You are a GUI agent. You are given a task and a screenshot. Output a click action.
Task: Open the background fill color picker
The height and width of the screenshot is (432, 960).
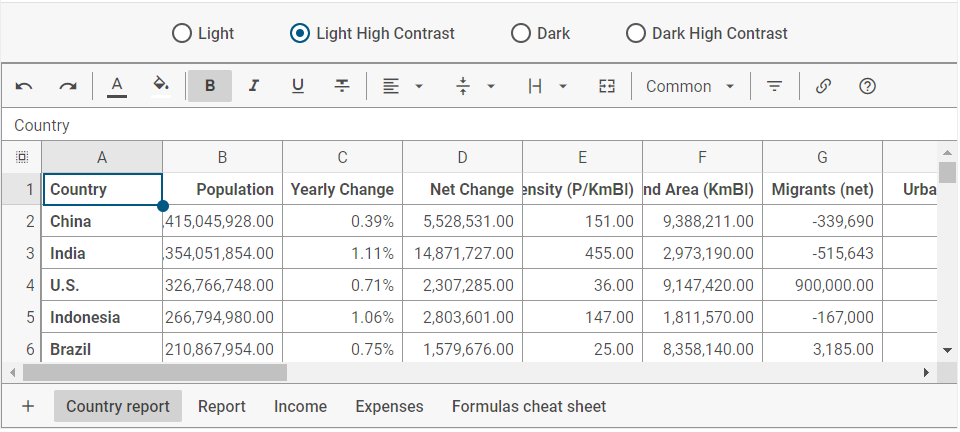161,86
